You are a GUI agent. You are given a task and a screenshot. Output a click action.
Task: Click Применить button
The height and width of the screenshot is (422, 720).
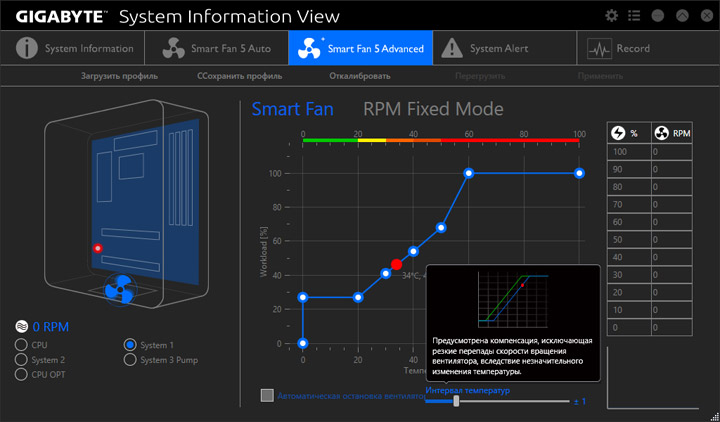point(601,76)
